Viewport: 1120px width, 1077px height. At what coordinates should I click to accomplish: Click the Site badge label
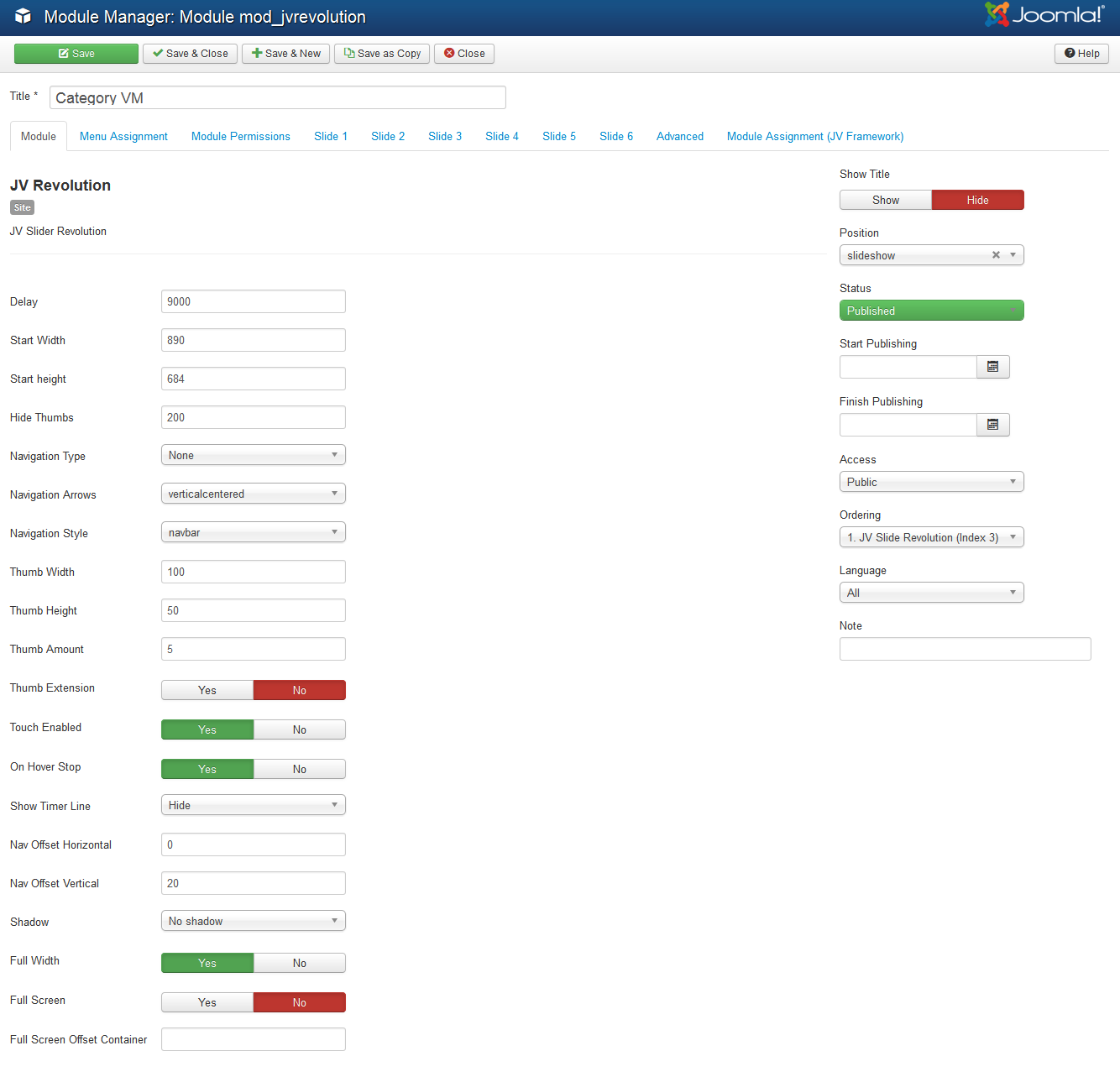click(x=22, y=207)
